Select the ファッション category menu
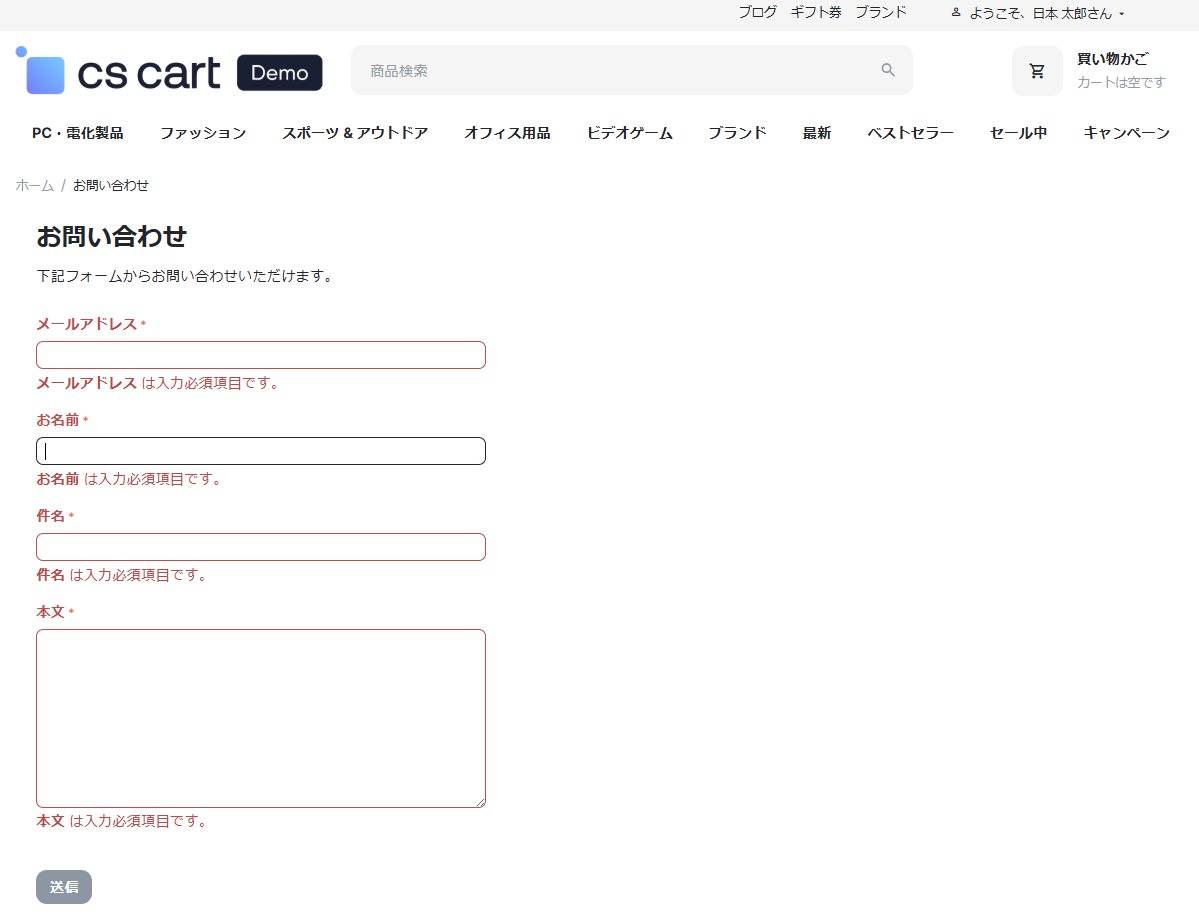Image resolution: width=1199 pixels, height=916 pixels. coord(203,133)
